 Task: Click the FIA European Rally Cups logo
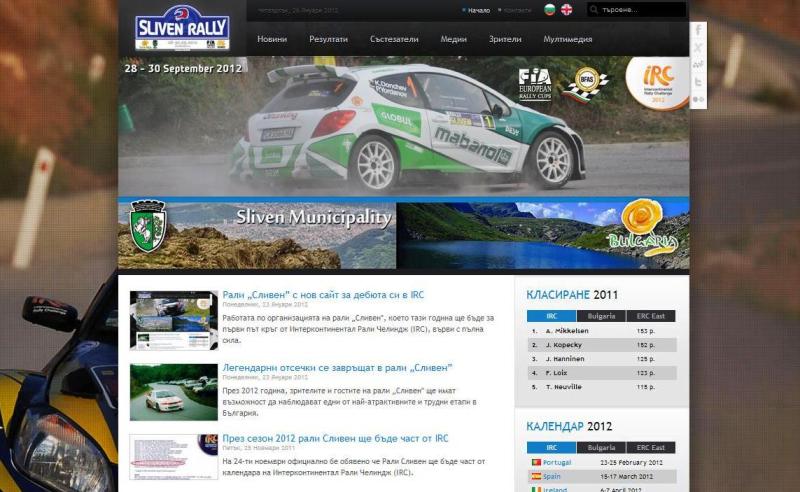tap(535, 85)
